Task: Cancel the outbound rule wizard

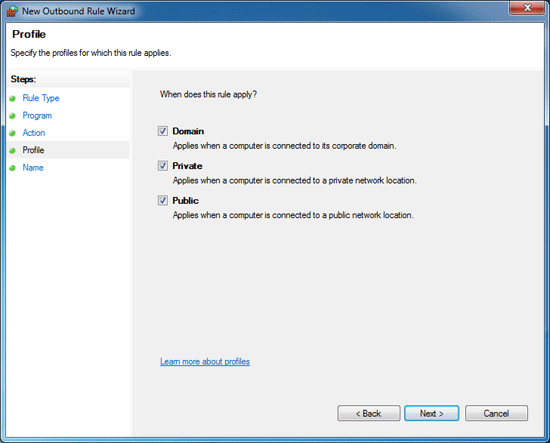Action: click(496, 414)
